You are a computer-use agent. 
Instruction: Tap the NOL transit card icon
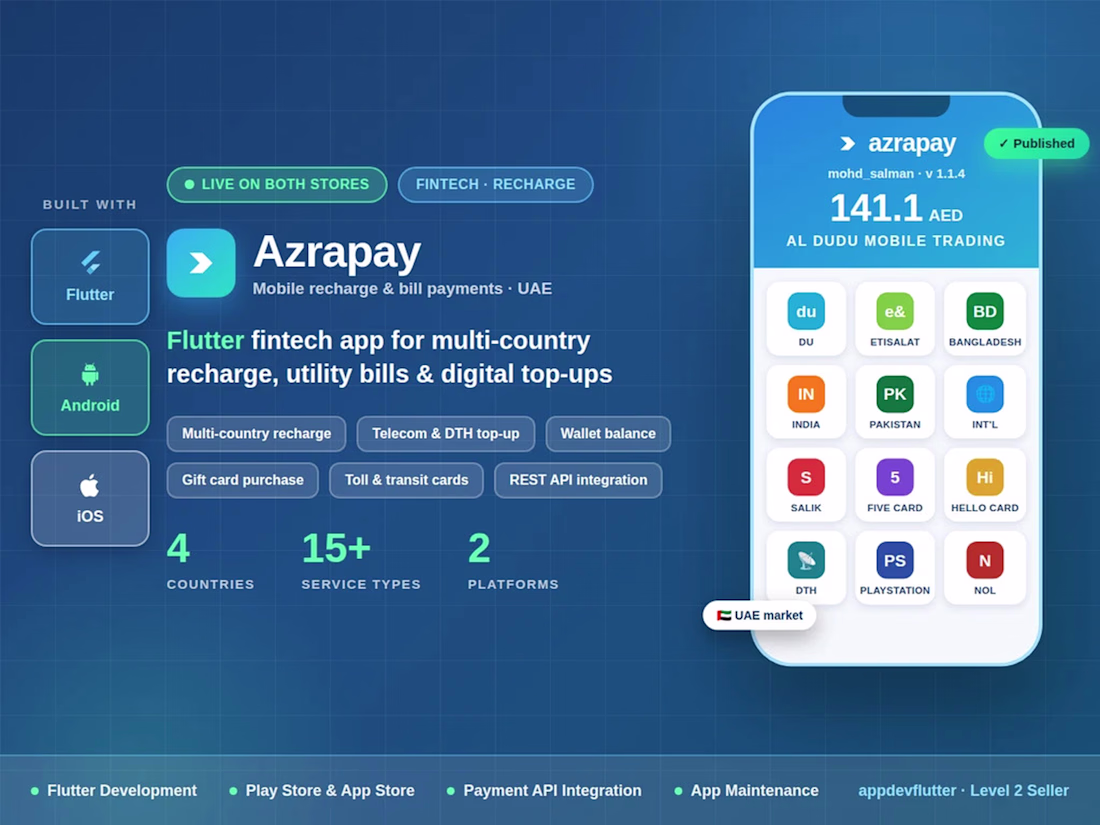click(x=984, y=561)
